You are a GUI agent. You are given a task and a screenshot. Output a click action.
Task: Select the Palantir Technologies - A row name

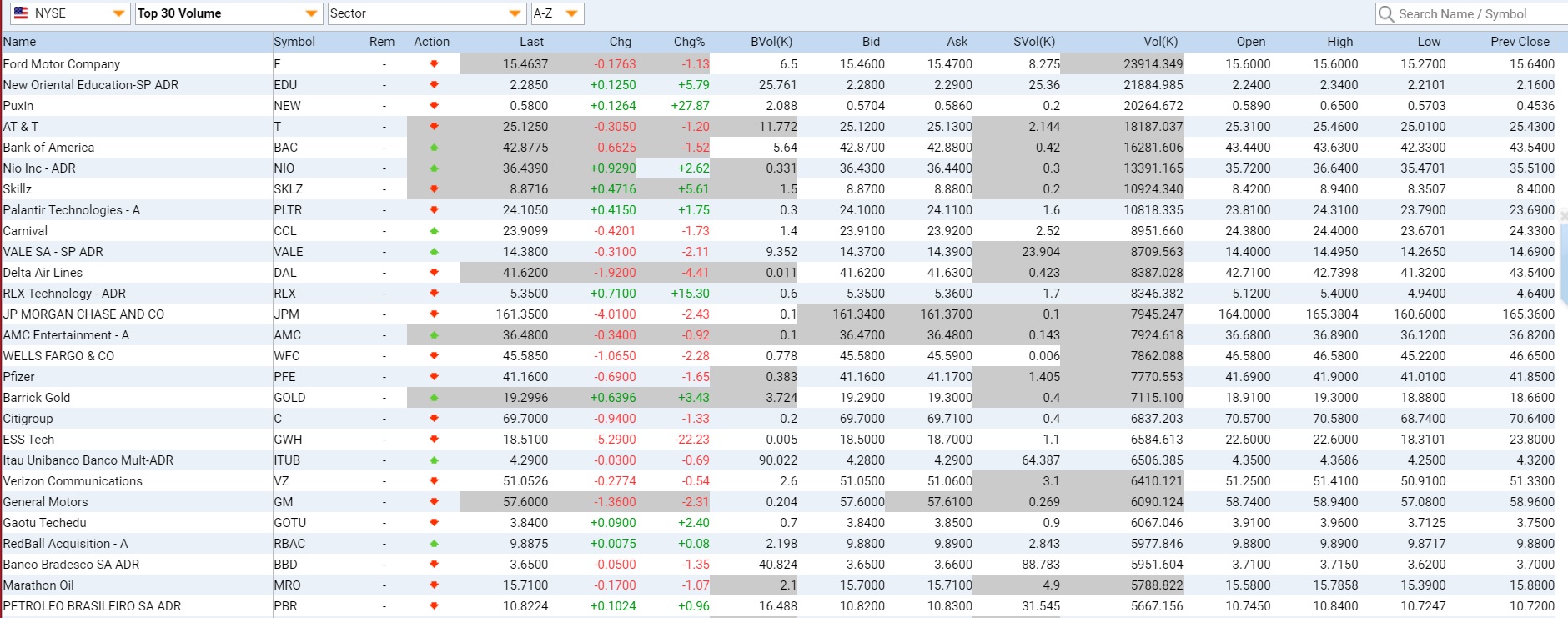coord(72,210)
